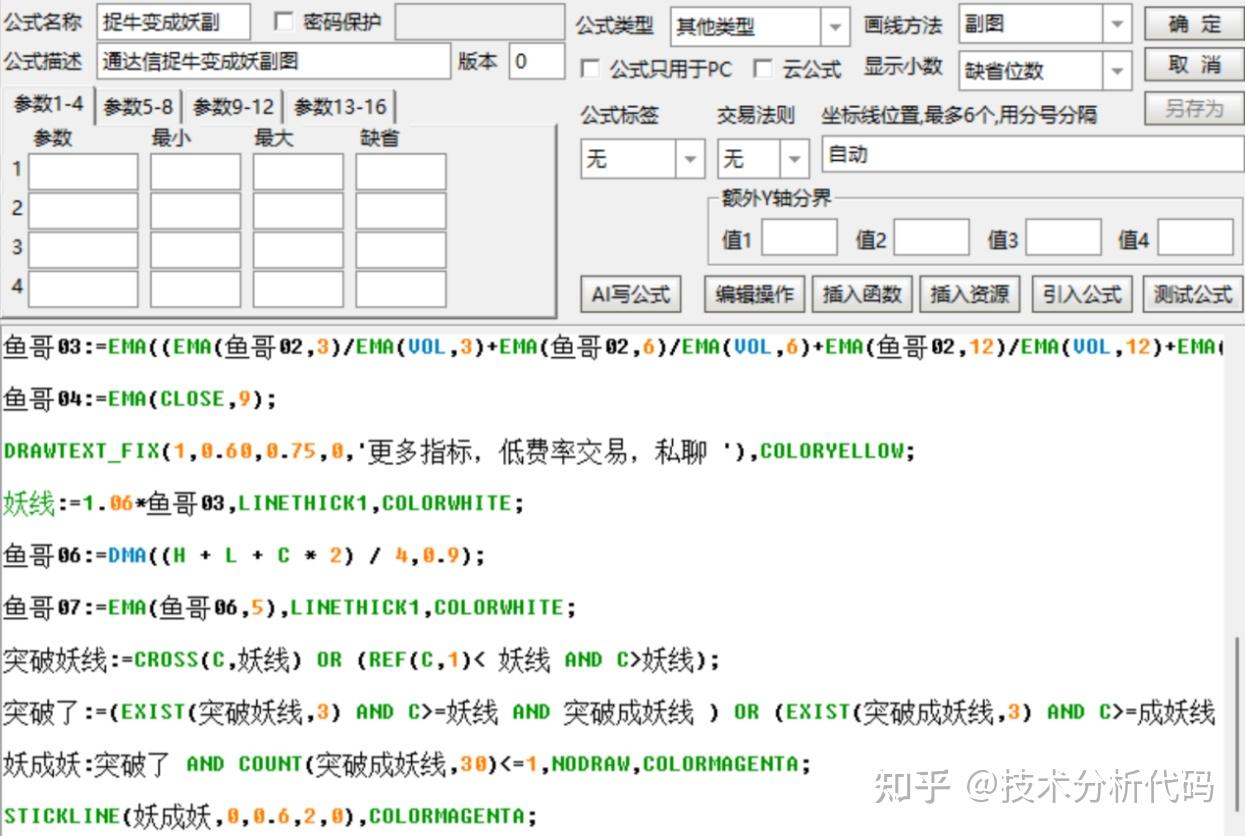Click the 取消 button
Image resolution: width=1246 pixels, height=837 pixels.
(x=1194, y=65)
